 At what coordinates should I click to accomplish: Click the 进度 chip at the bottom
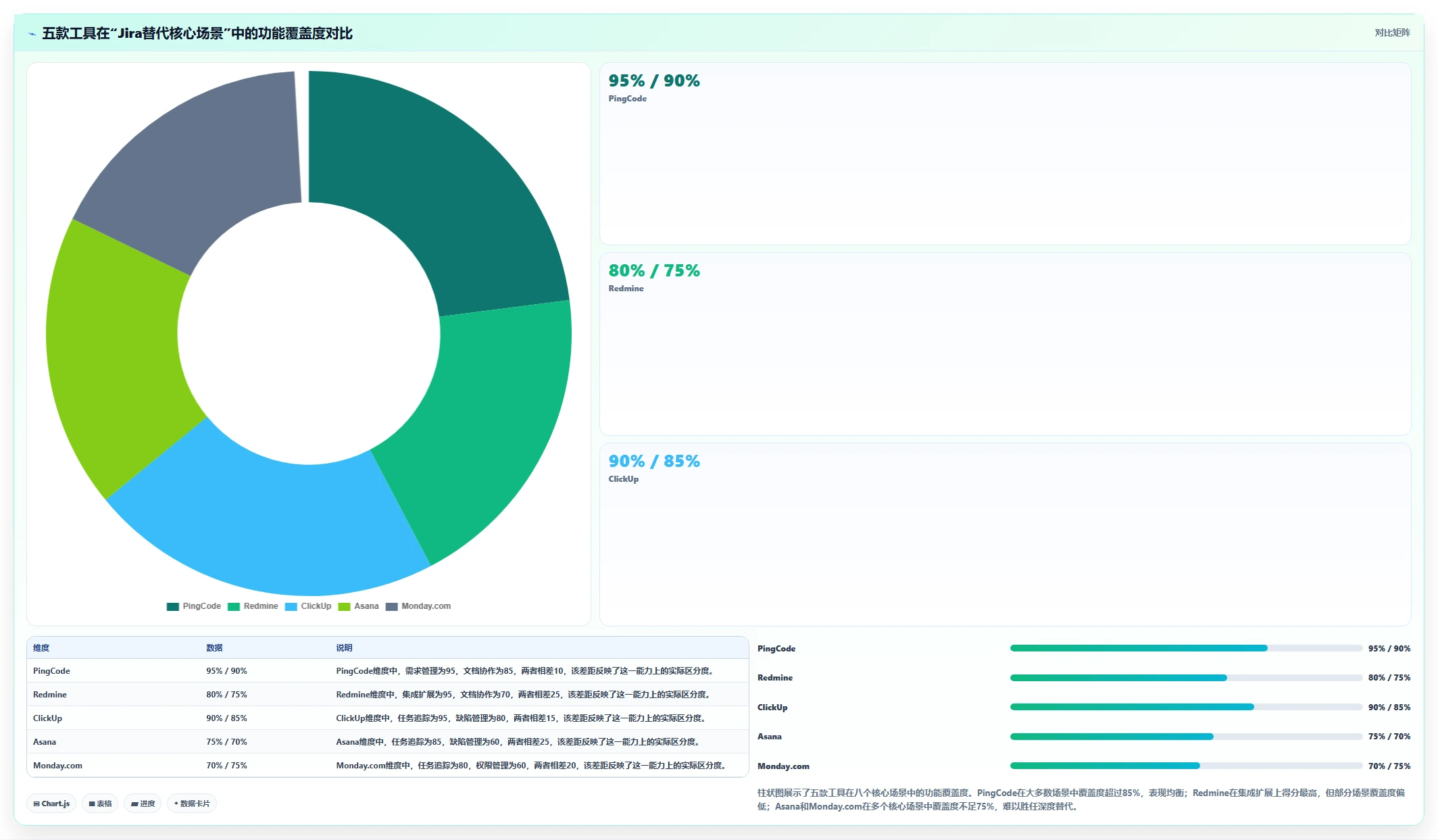(143, 804)
